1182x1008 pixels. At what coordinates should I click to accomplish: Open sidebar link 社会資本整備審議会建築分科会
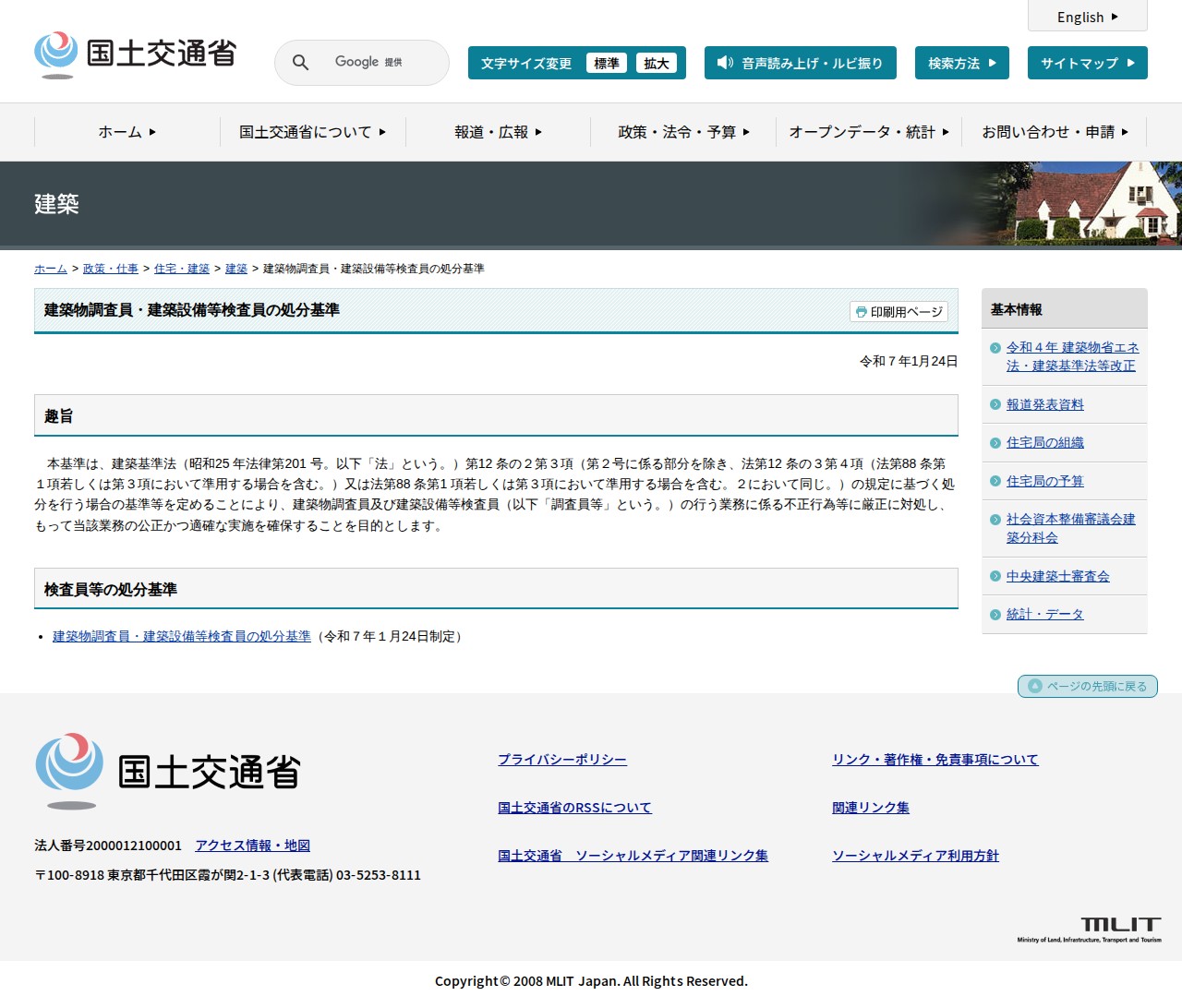(1071, 528)
